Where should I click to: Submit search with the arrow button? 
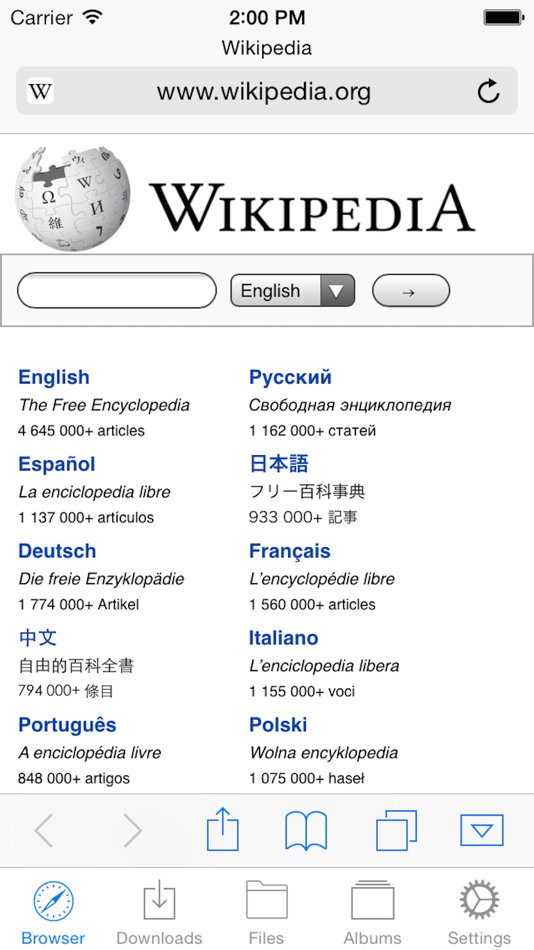tap(411, 291)
